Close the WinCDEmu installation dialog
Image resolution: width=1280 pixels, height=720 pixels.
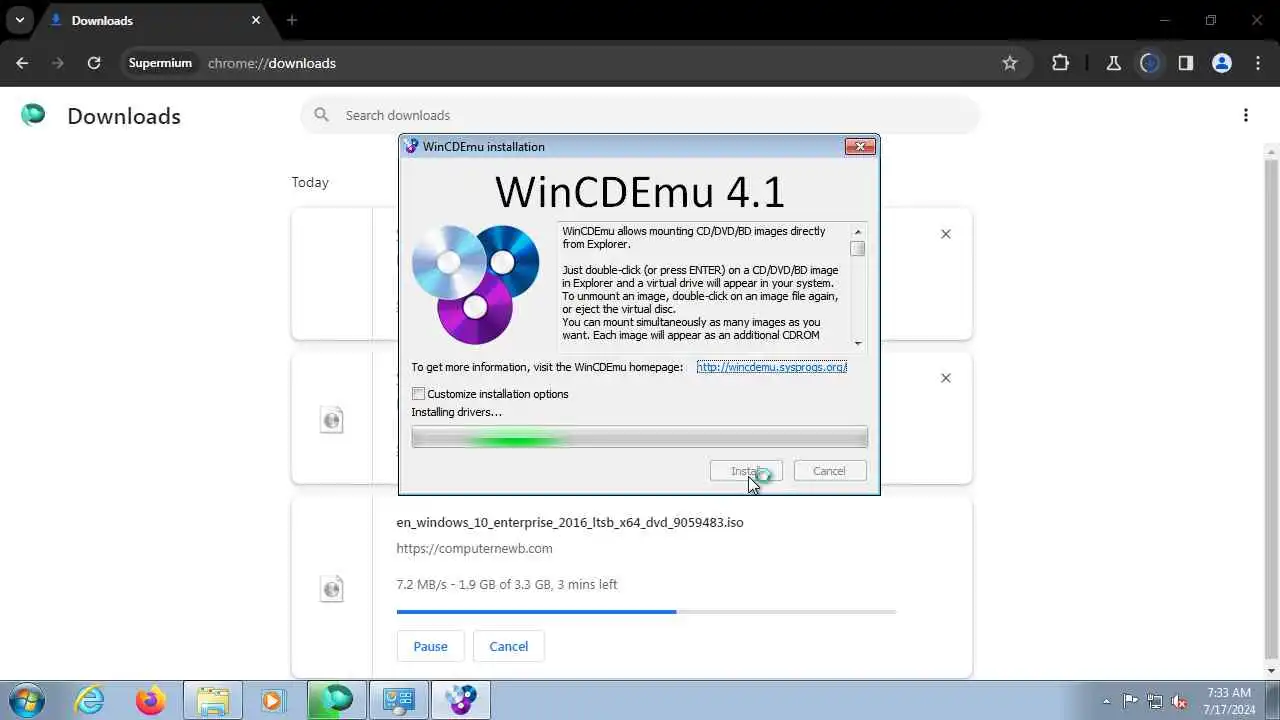tap(860, 146)
